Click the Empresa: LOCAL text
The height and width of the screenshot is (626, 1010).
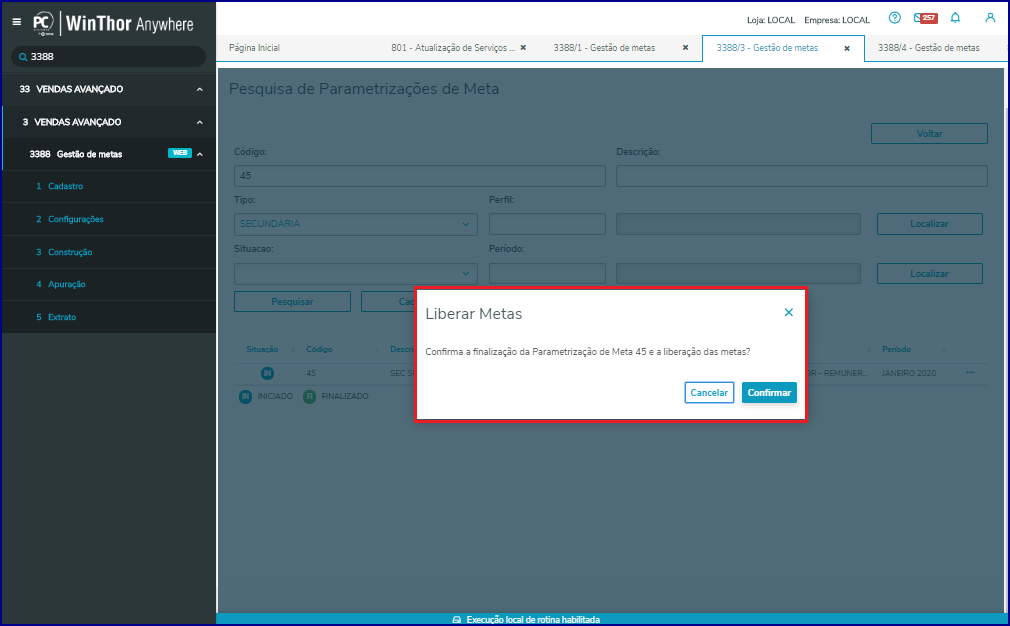(837, 20)
